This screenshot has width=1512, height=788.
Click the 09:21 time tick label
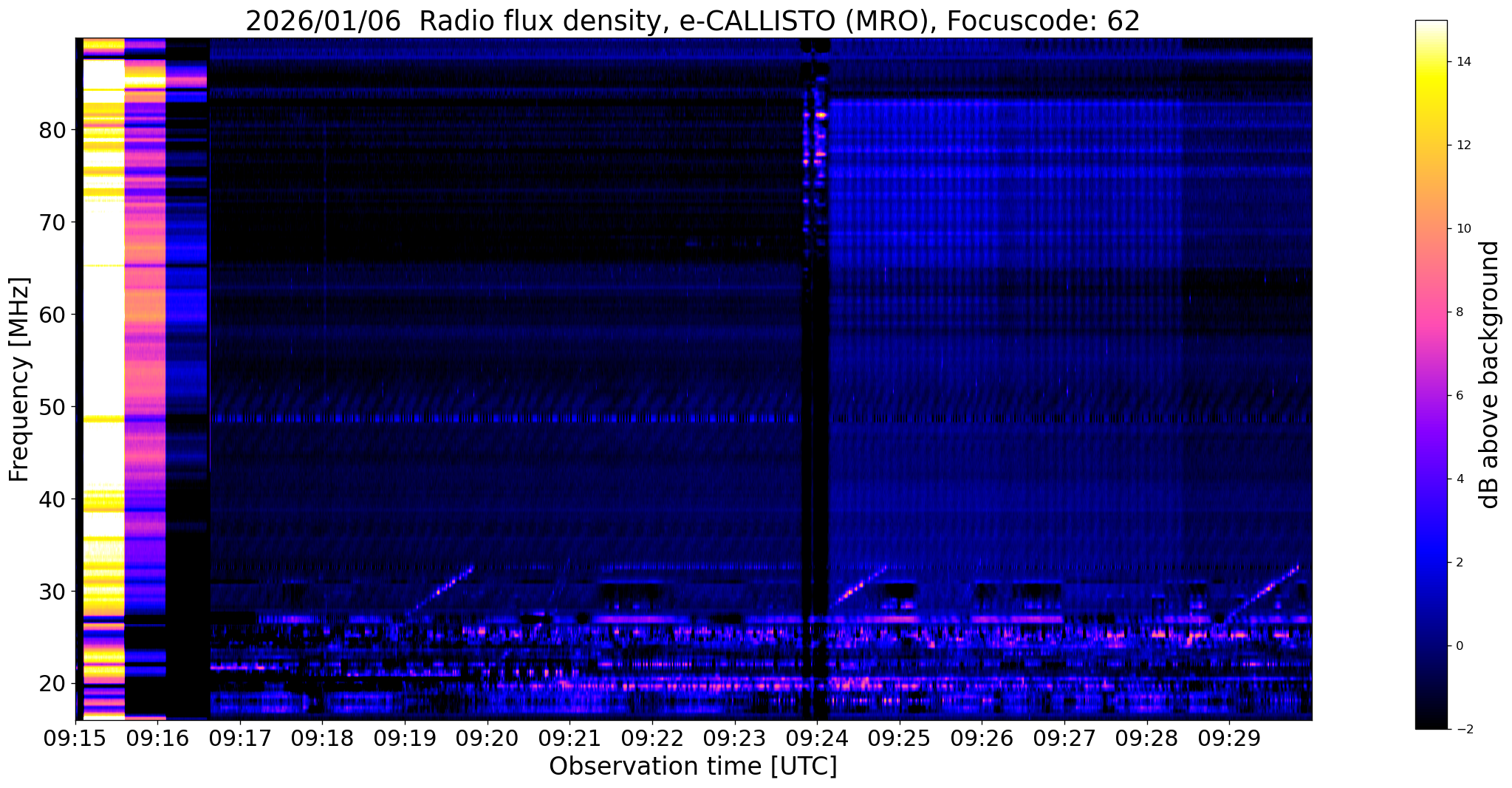(569, 738)
